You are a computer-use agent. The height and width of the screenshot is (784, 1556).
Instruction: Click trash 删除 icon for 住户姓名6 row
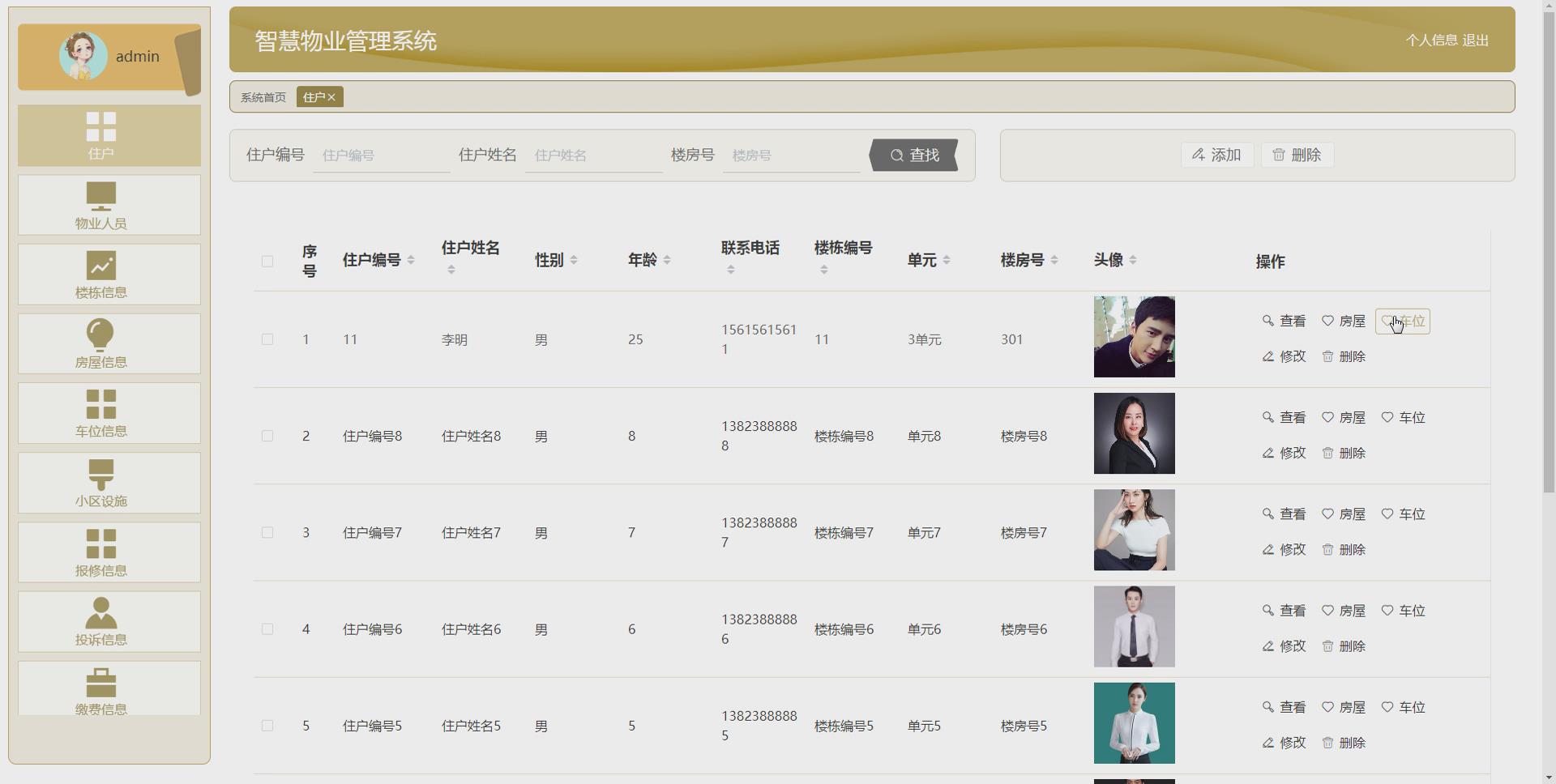tap(1327, 646)
